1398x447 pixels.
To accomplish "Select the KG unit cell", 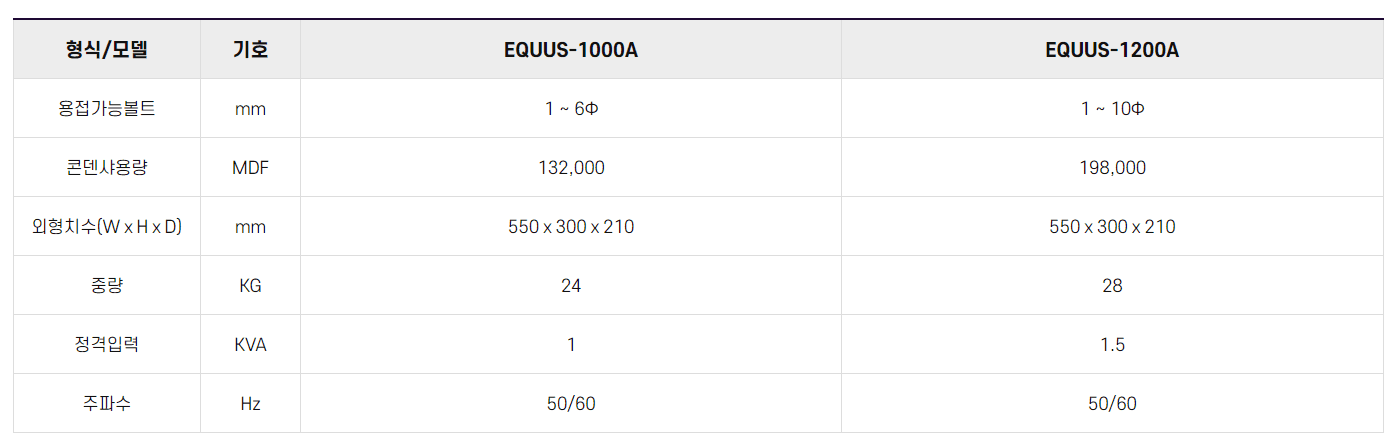I will tap(250, 286).
